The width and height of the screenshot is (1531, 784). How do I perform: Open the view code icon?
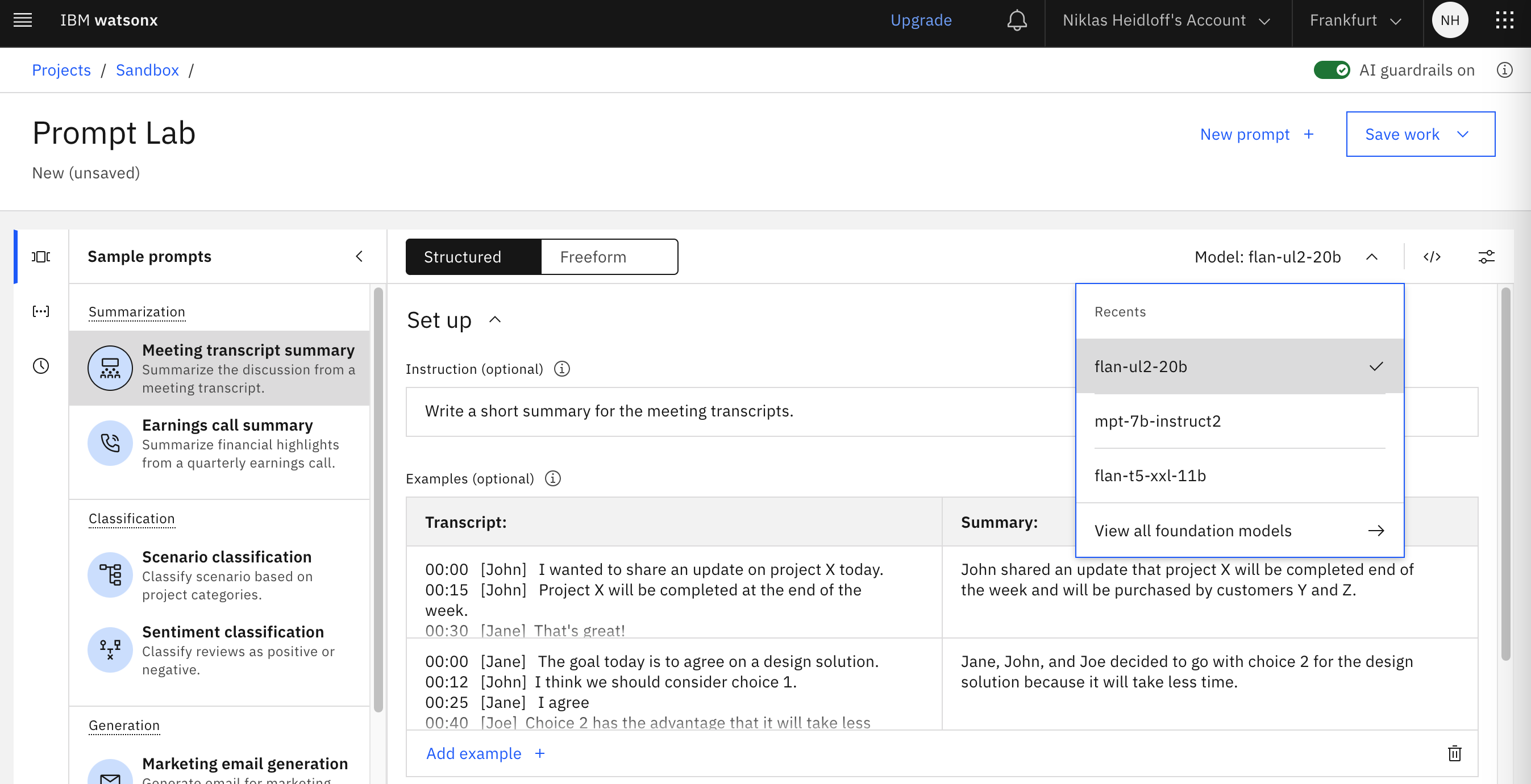coord(1432,257)
